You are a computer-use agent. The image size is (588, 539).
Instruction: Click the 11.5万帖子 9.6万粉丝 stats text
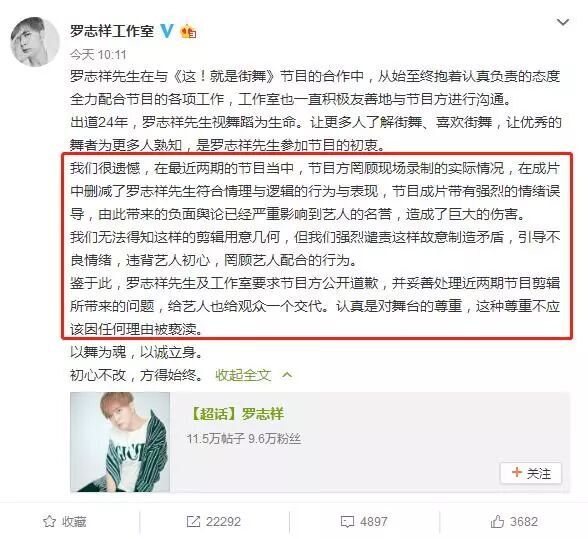(x=244, y=438)
